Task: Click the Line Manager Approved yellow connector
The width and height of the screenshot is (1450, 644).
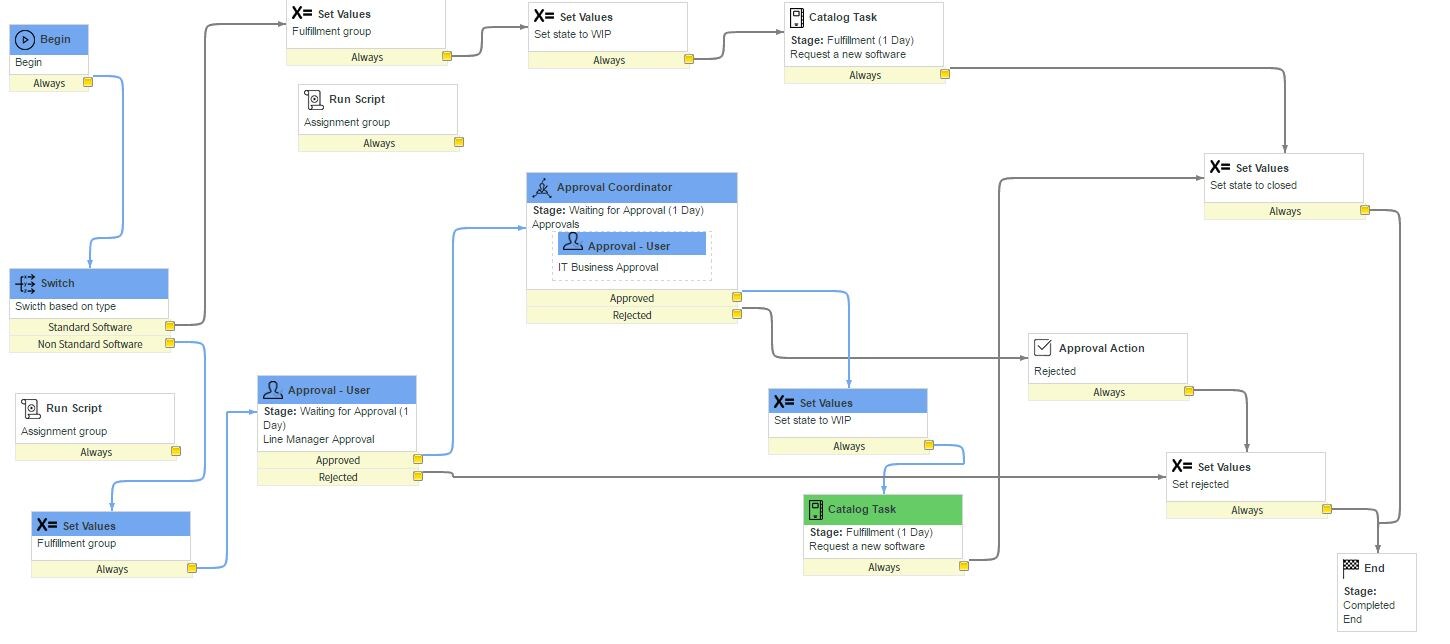Action: click(418, 459)
